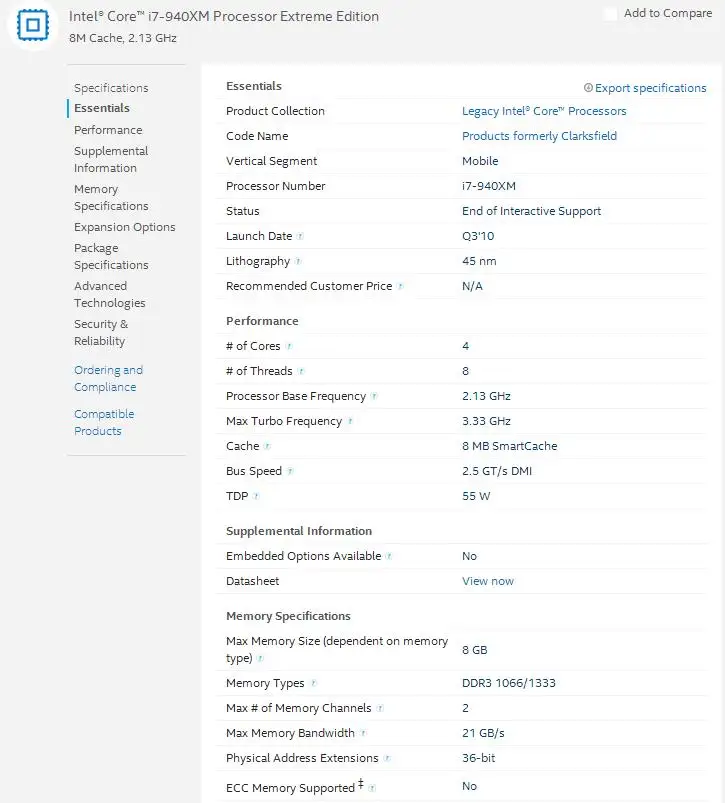
Task: Show Recommended Customer Price info tooltip icon
Action: point(400,286)
